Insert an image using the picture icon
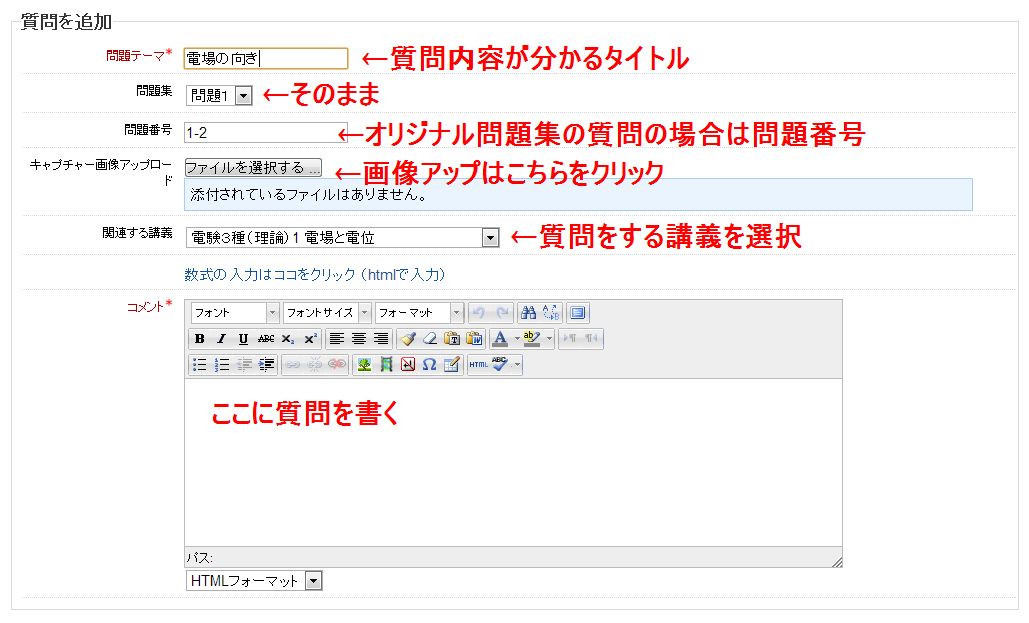1029x623 pixels. point(364,365)
